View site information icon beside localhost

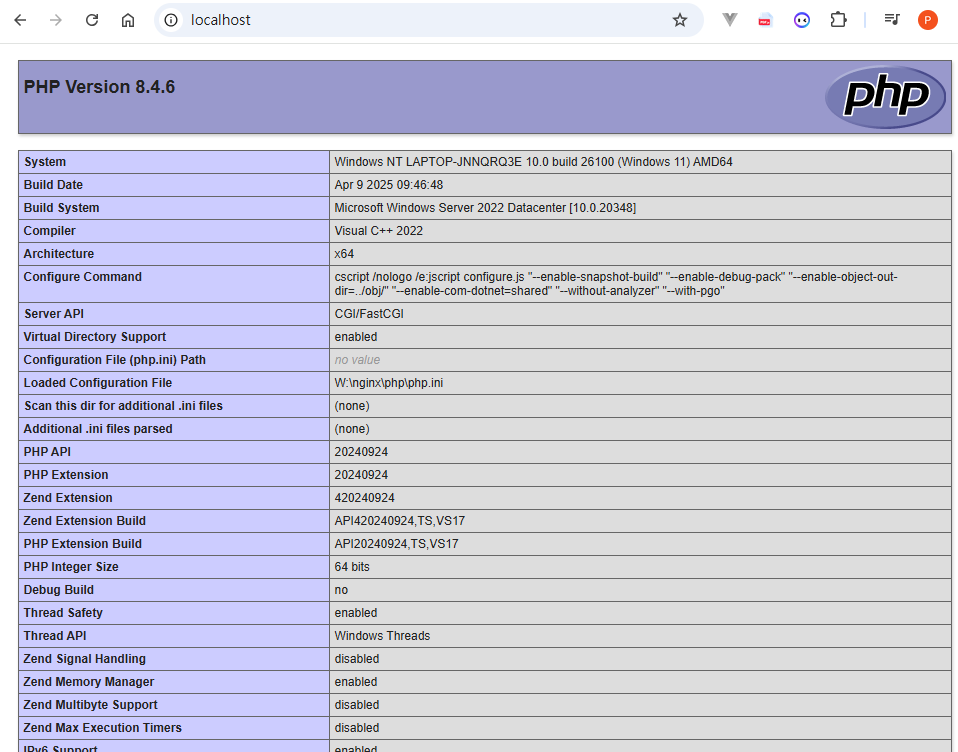tap(171, 20)
